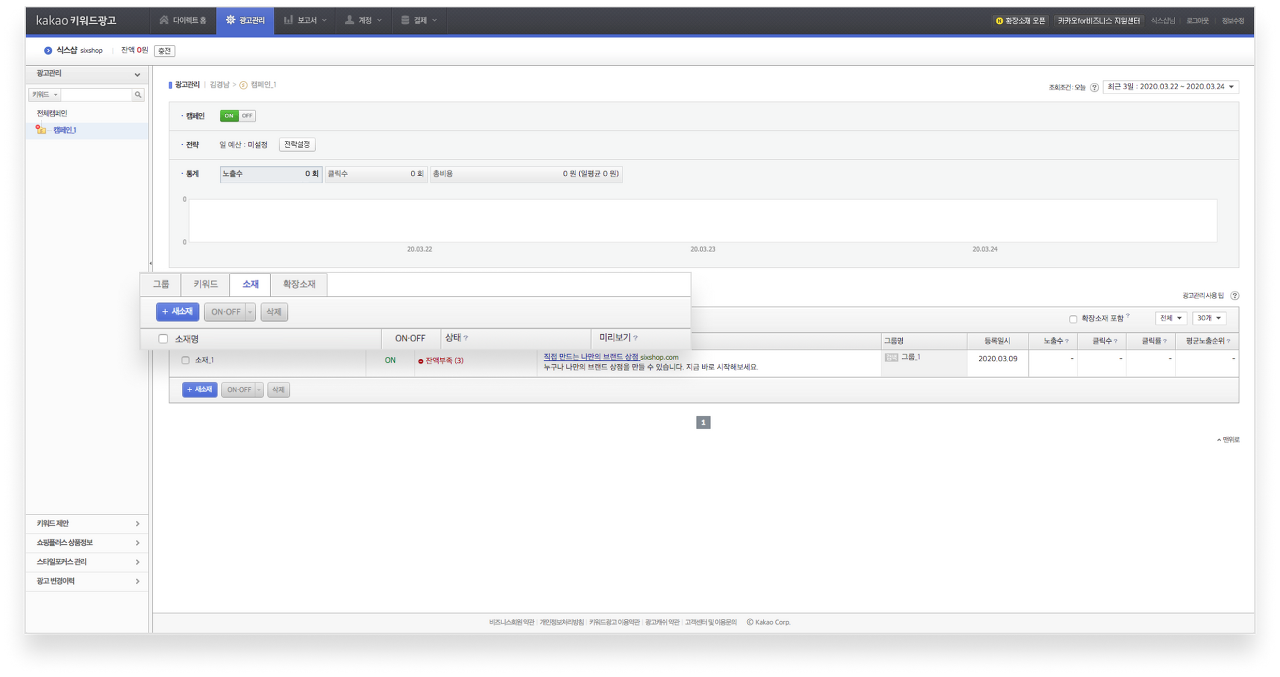The width and height of the screenshot is (1280, 677).
Task: Open the 보고서 menu
Action: [304, 20]
